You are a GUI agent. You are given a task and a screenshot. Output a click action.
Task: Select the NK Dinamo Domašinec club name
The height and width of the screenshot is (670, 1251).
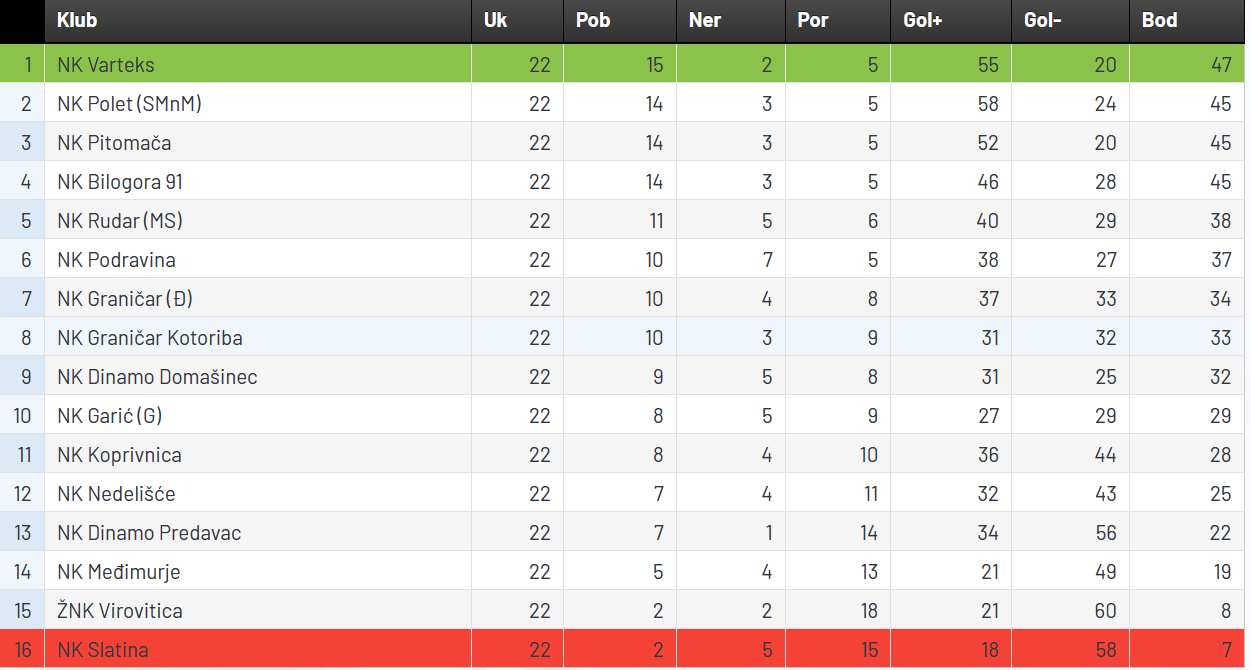pyautogui.click(x=157, y=377)
